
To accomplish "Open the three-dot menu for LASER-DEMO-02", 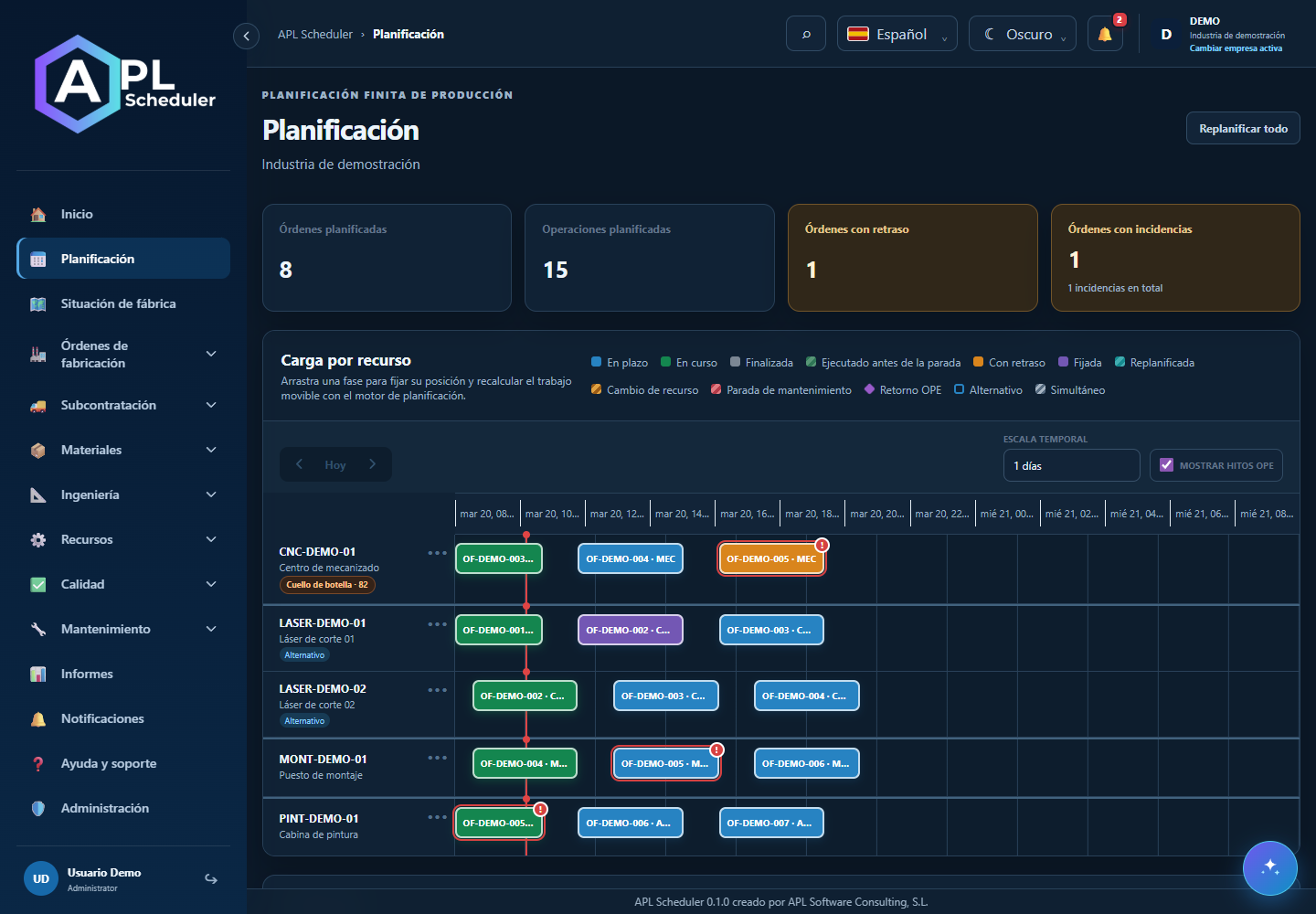I will pyautogui.click(x=438, y=690).
